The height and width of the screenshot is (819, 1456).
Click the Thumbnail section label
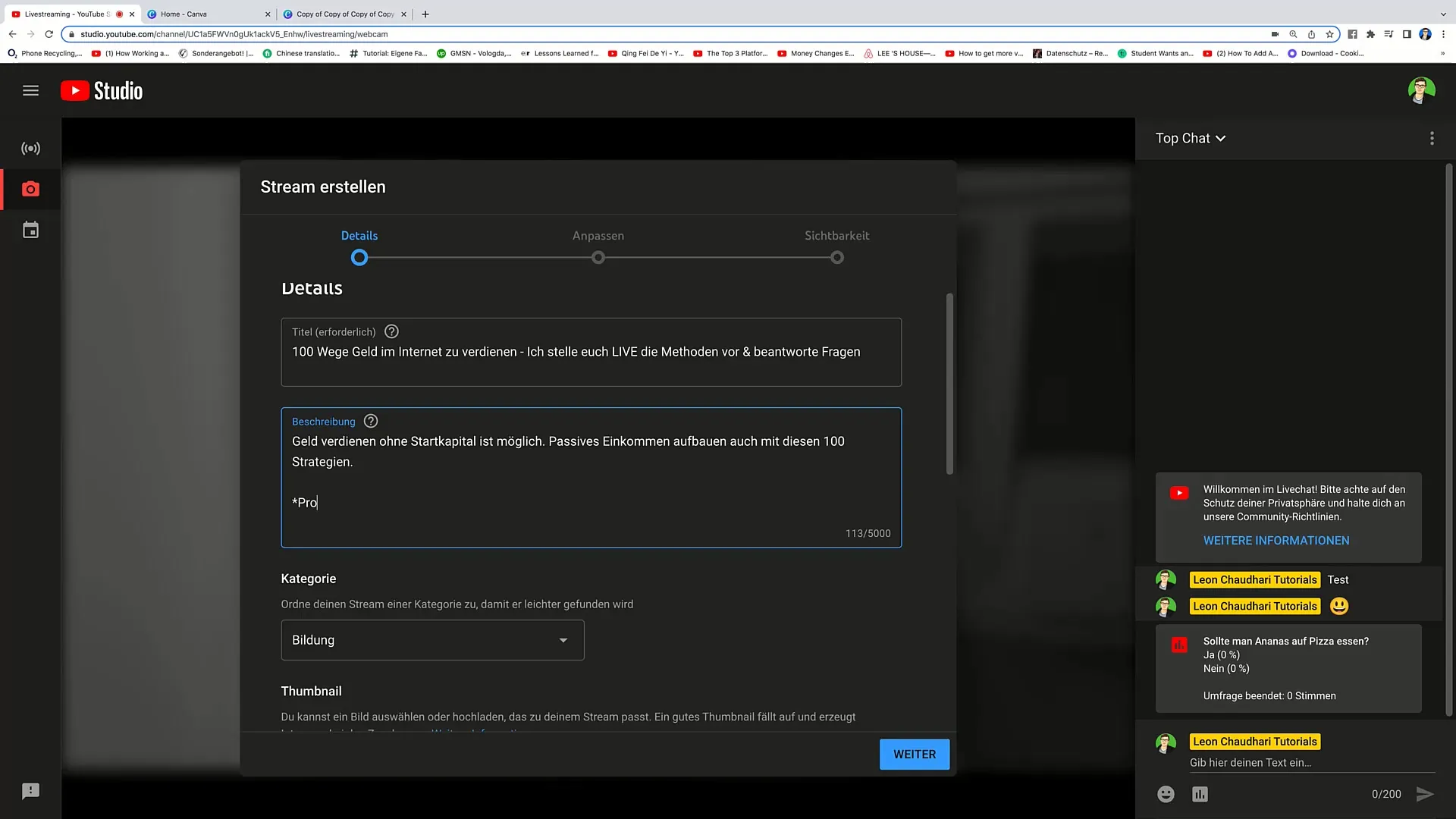(311, 691)
